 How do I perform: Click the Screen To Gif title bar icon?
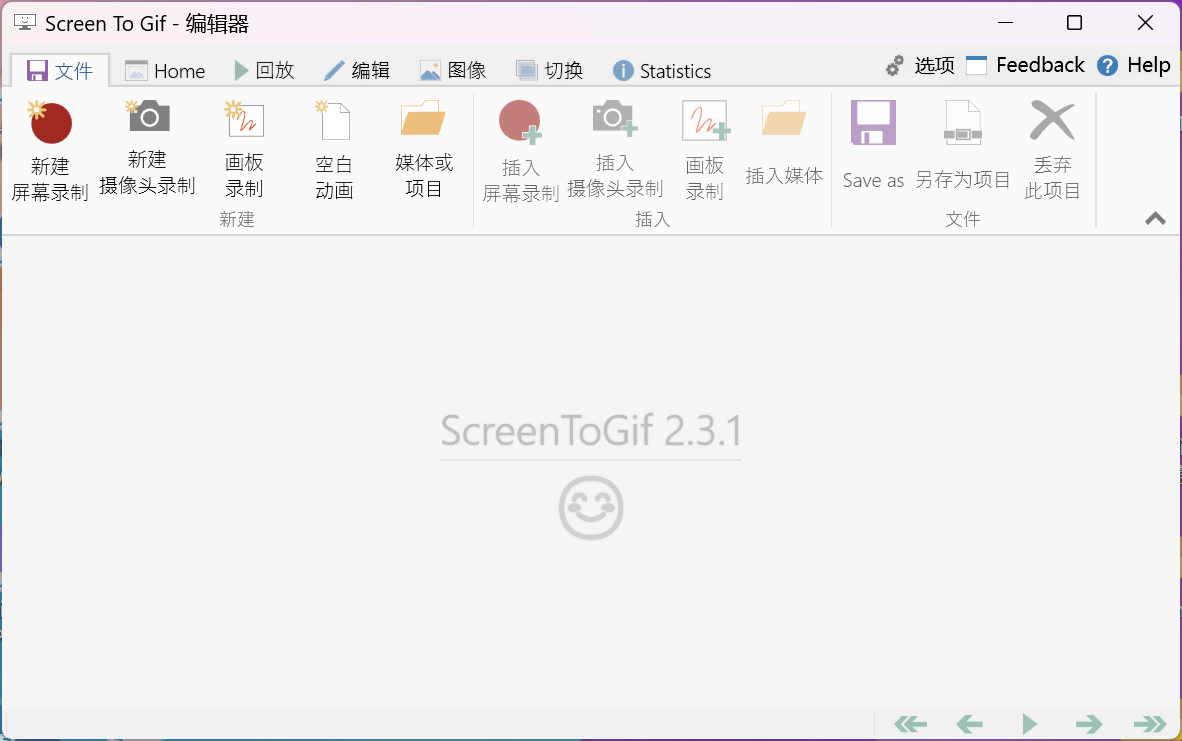pos(24,23)
